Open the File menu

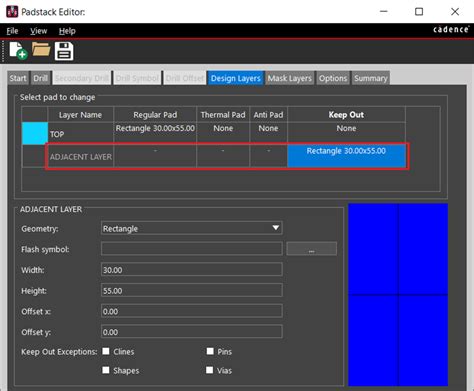(12, 31)
